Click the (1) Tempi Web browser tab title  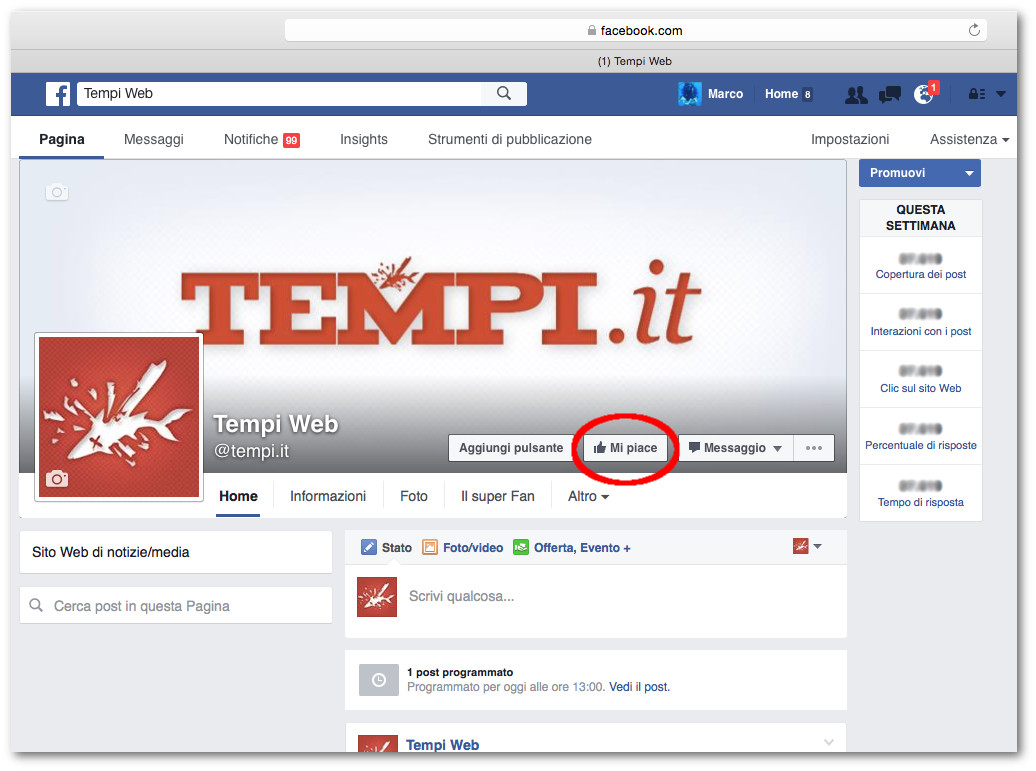(634, 61)
